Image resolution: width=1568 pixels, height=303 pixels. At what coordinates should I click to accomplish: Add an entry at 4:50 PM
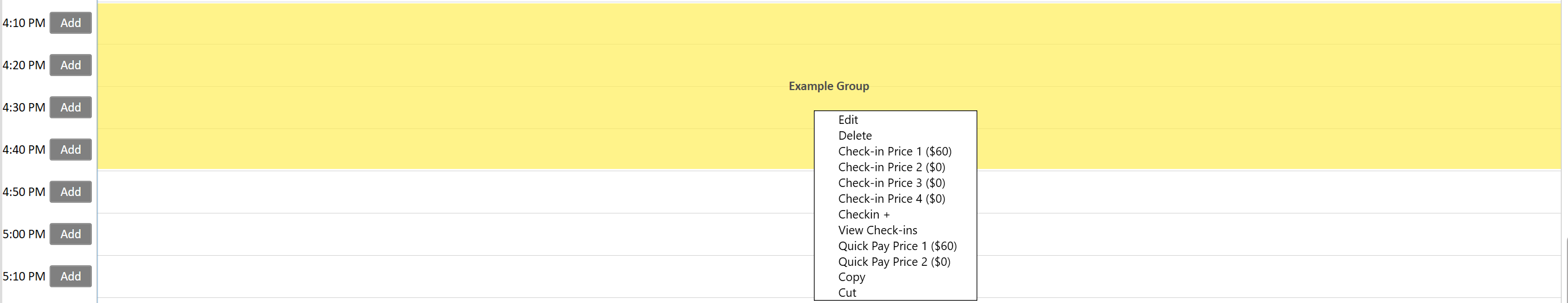tap(70, 192)
